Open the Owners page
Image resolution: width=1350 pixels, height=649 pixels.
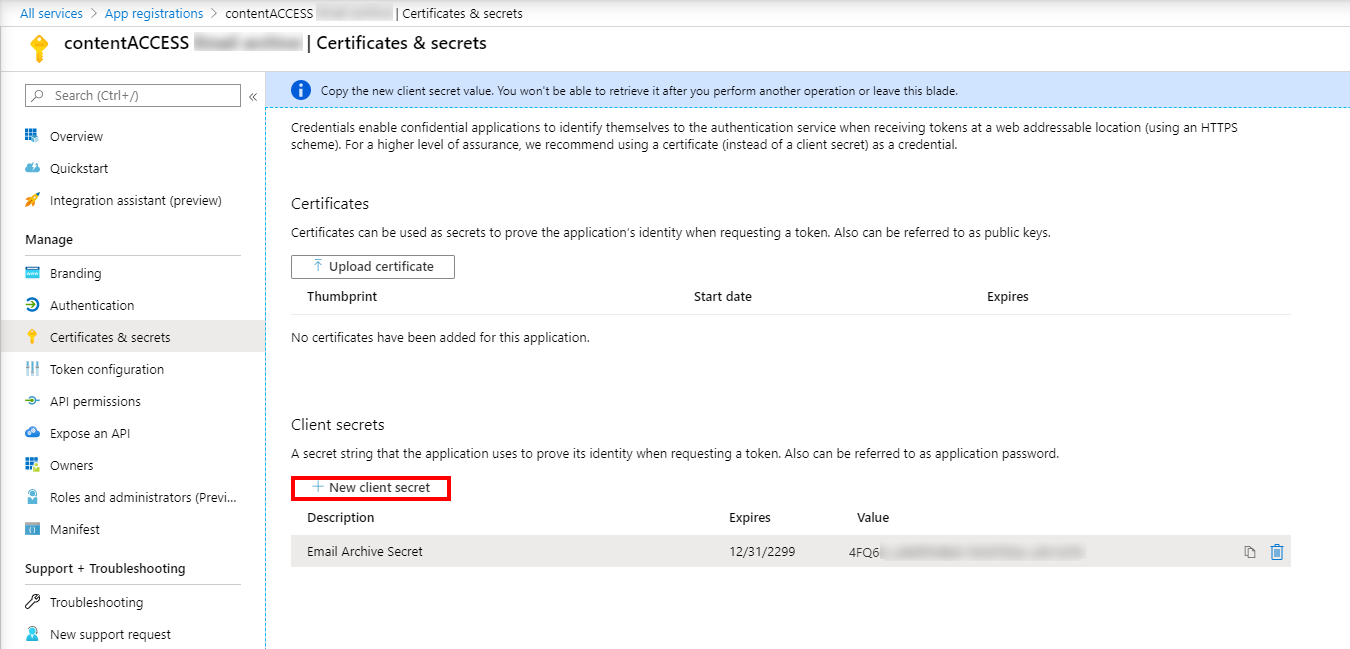[x=72, y=465]
